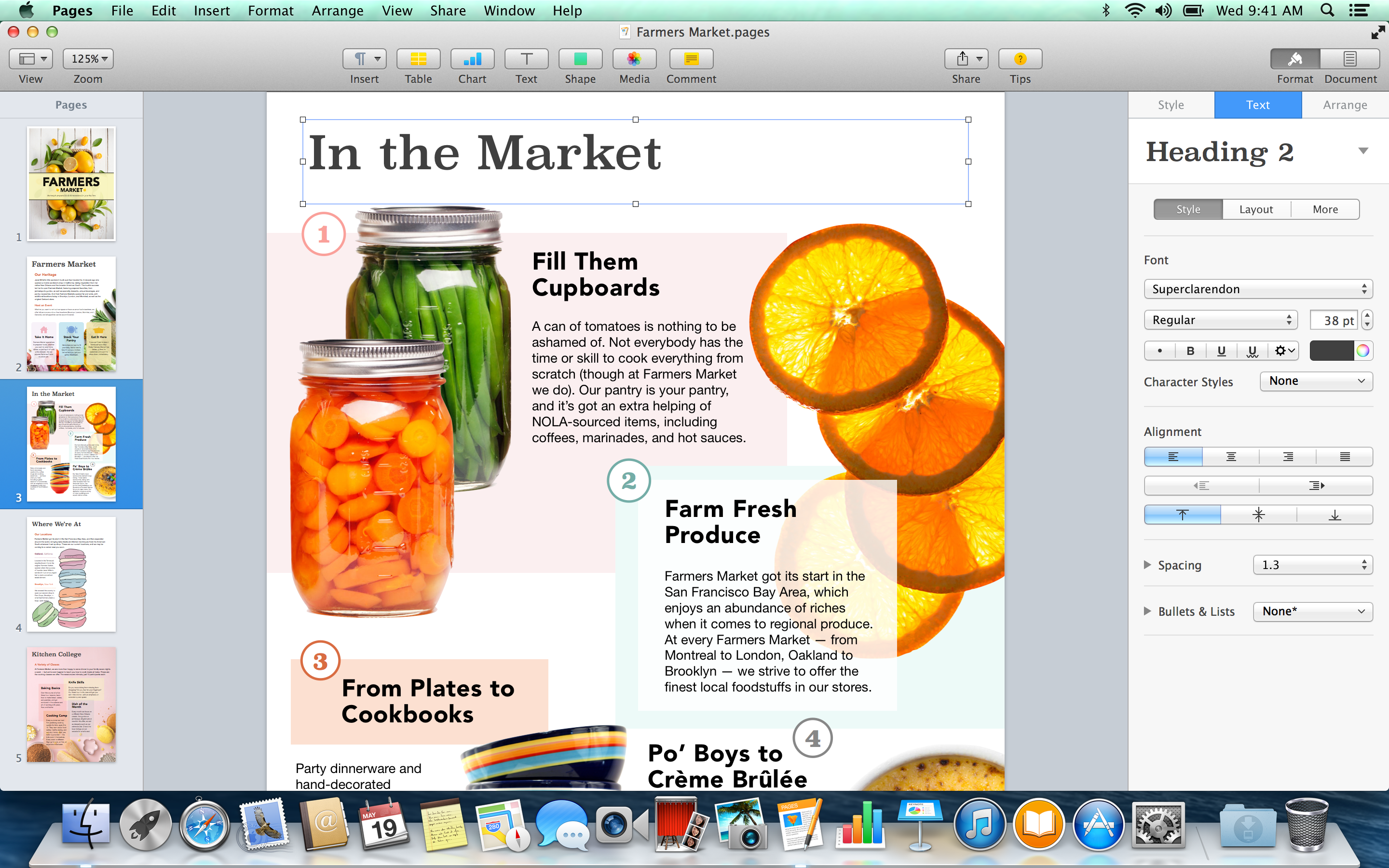Image resolution: width=1389 pixels, height=868 pixels.
Task: Open Character Styles None dropdown
Action: [1316, 381]
